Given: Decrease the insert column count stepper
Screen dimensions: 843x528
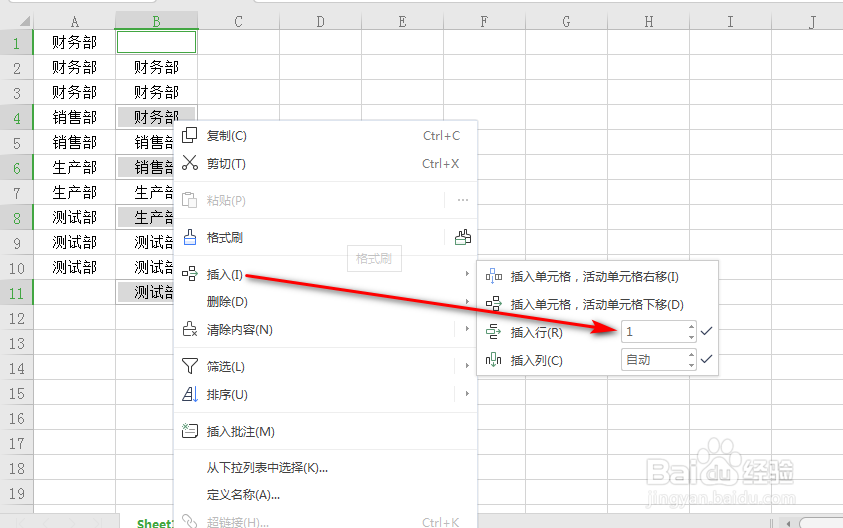Looking at the screenshot, I should pos(691,365).
